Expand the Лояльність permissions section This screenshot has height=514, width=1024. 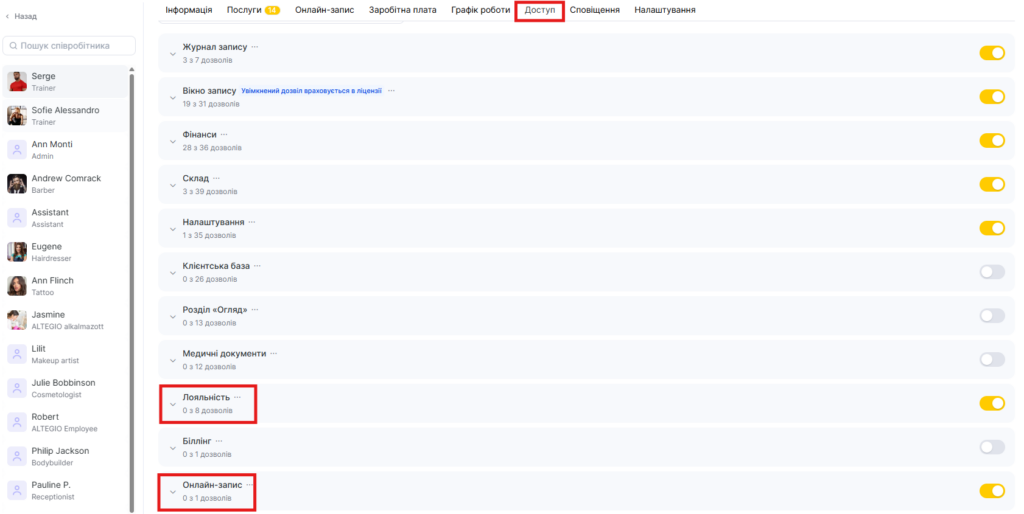point(173,404)
